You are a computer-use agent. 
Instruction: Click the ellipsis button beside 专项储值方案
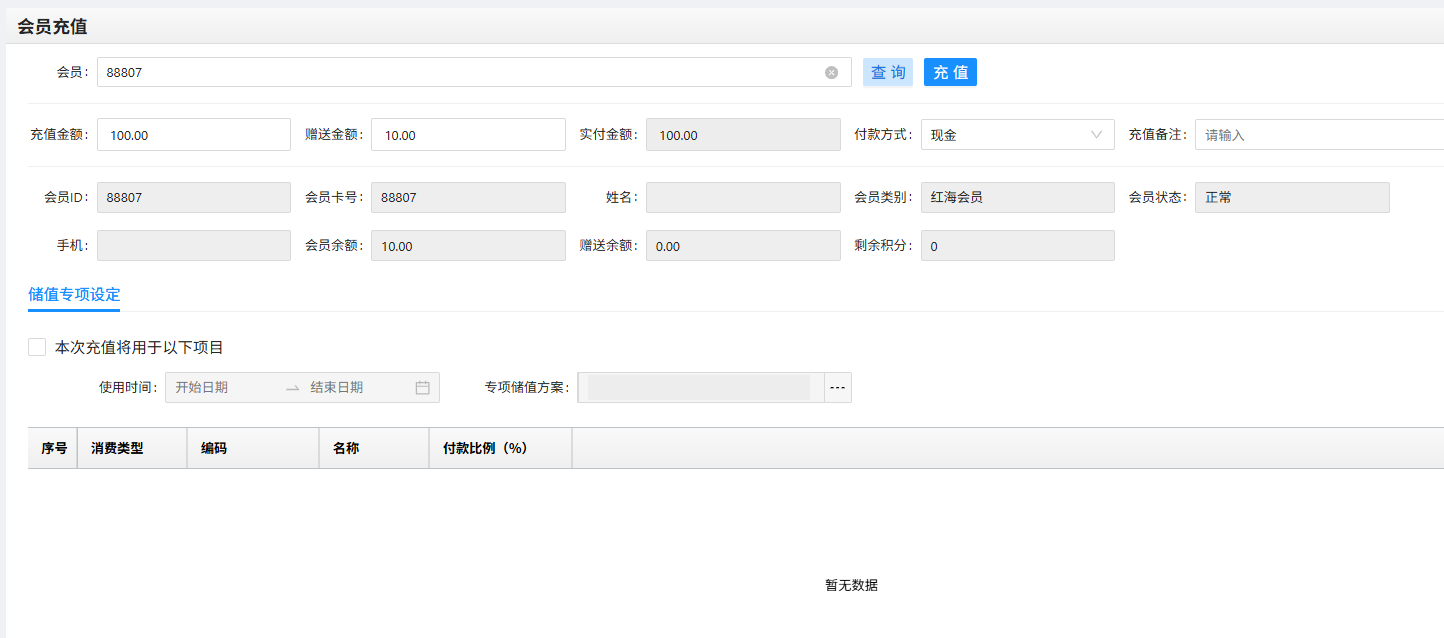point(837,388)
